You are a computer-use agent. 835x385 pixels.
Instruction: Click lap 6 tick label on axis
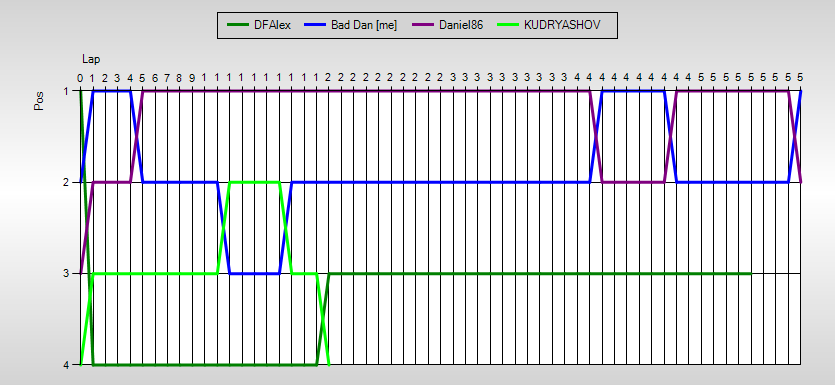coord(154,78)
